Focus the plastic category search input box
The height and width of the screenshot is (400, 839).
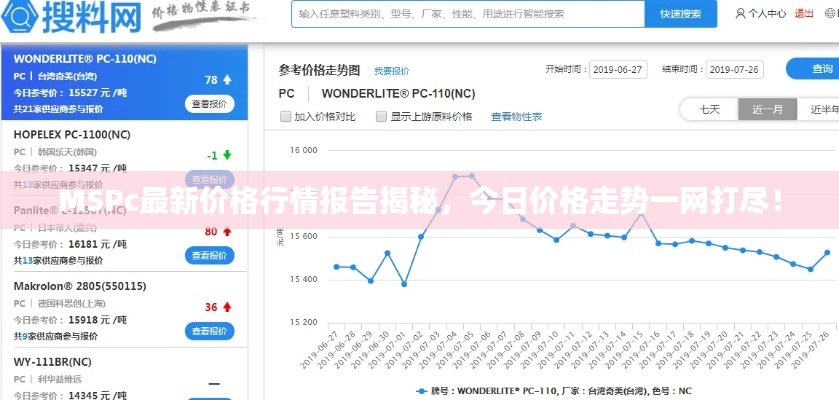[465, 14]
